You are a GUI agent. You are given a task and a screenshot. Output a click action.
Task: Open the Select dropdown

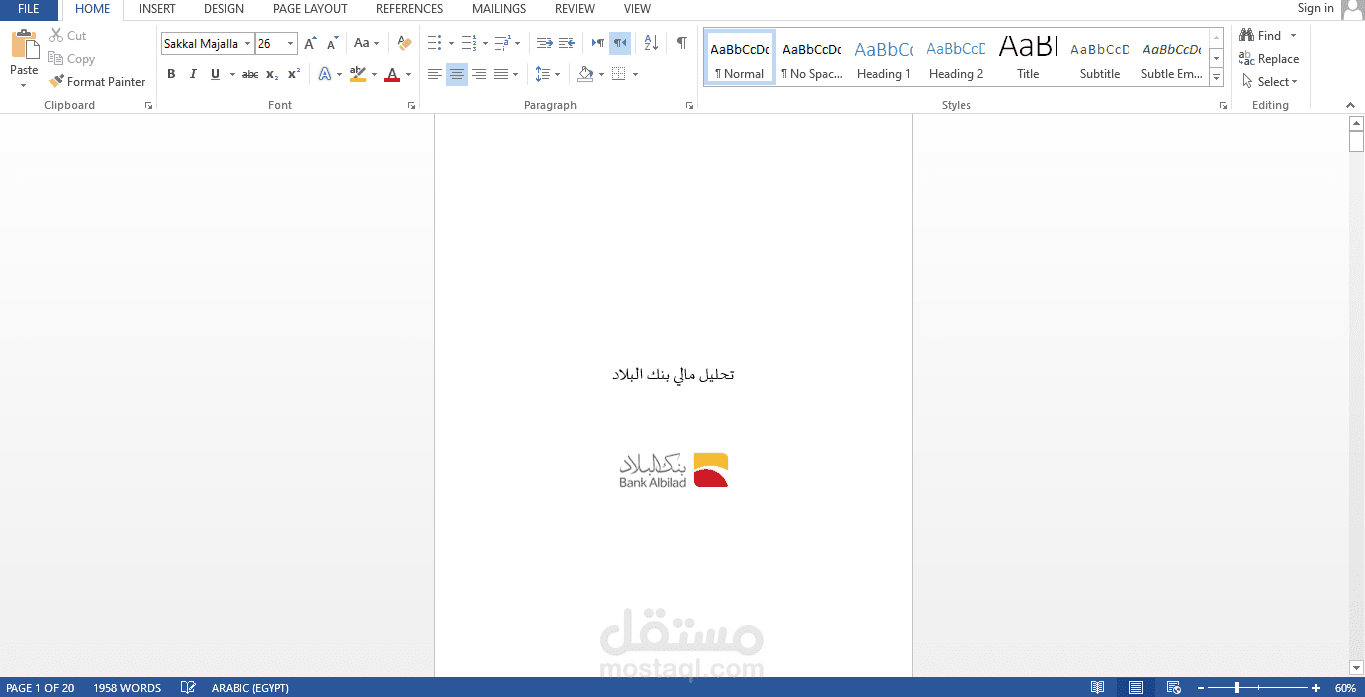click(1269, 82)
